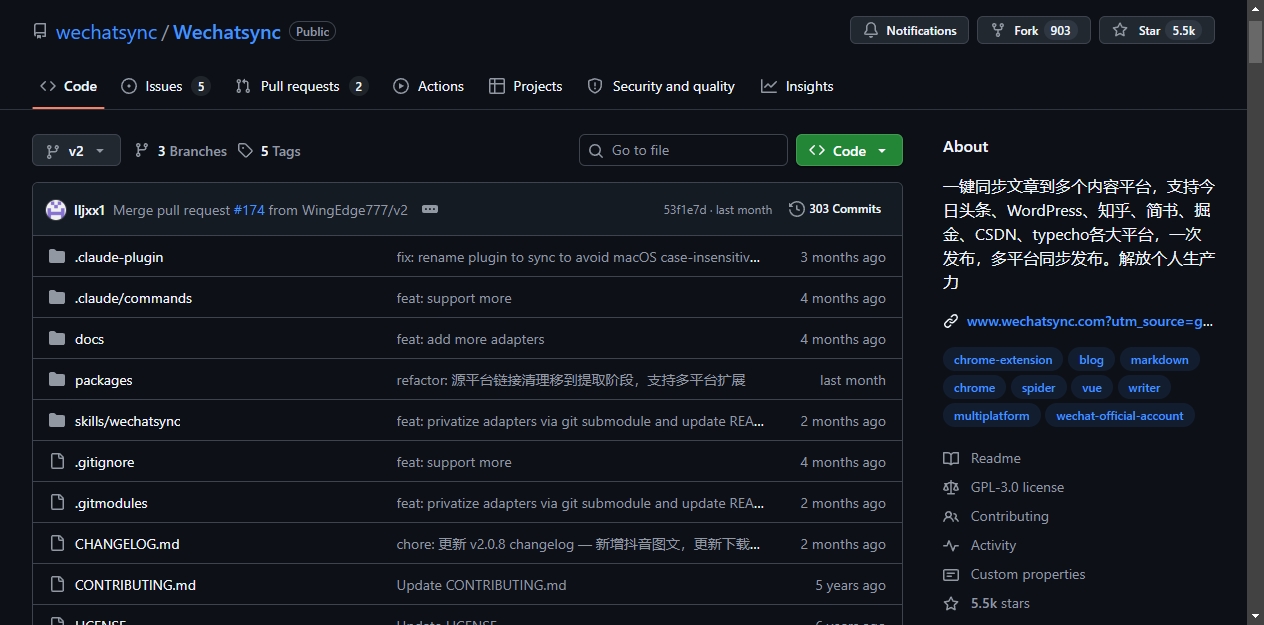View the 3 Branches link
Viewport: 1264px width, 625px height.
pos(181,151)
